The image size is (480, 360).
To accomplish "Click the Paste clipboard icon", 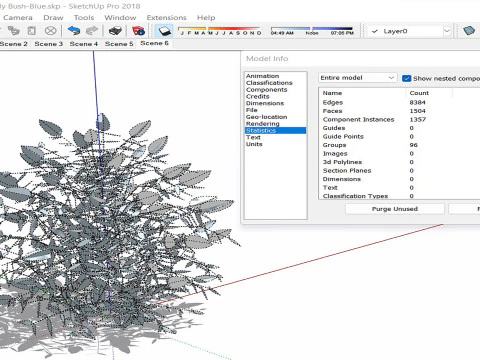I will click(32, 31).
